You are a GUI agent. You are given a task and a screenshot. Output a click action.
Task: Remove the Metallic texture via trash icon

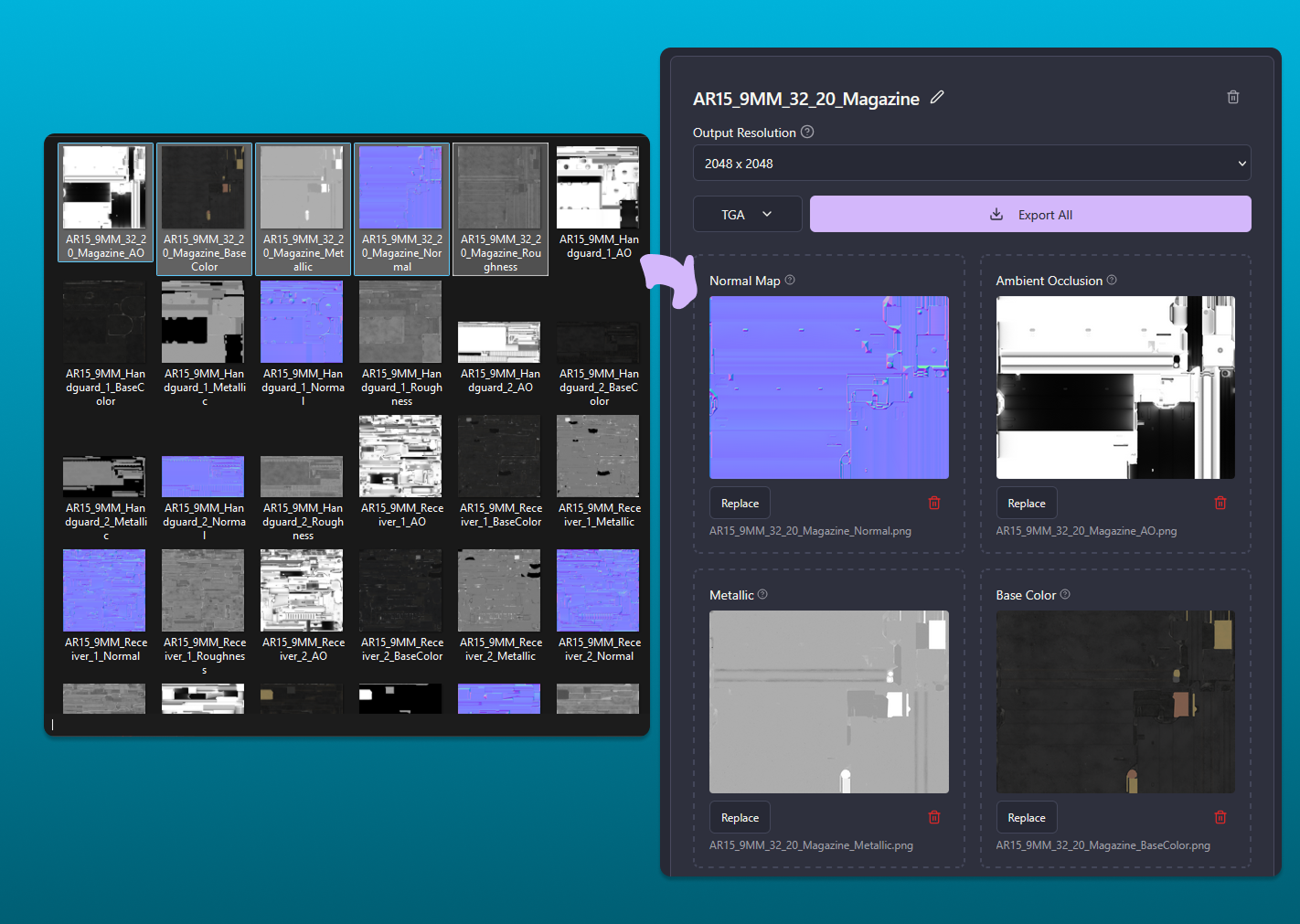click(x=934, y=817)
